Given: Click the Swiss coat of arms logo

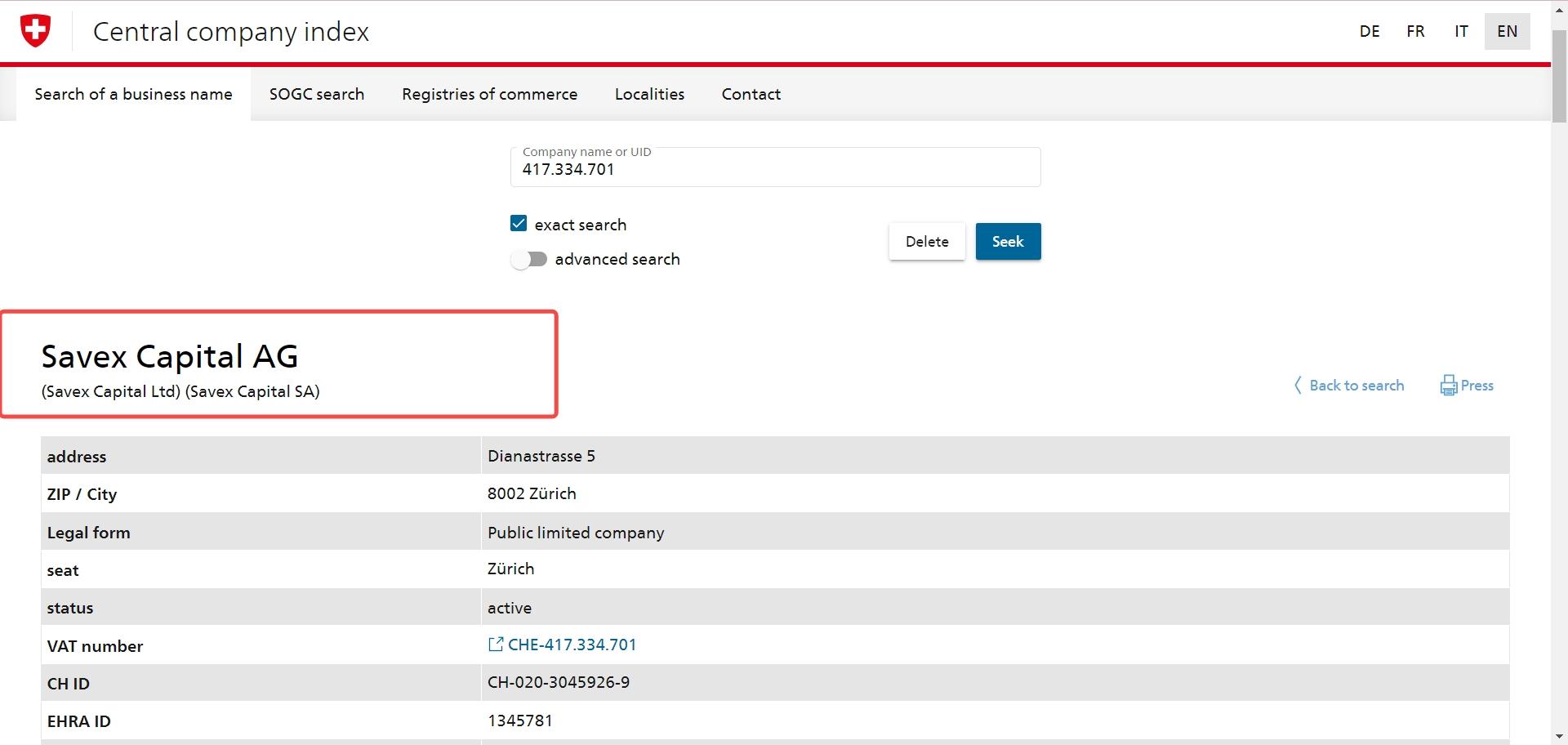Looking at the screenshot, I should [x=35, y=31].
